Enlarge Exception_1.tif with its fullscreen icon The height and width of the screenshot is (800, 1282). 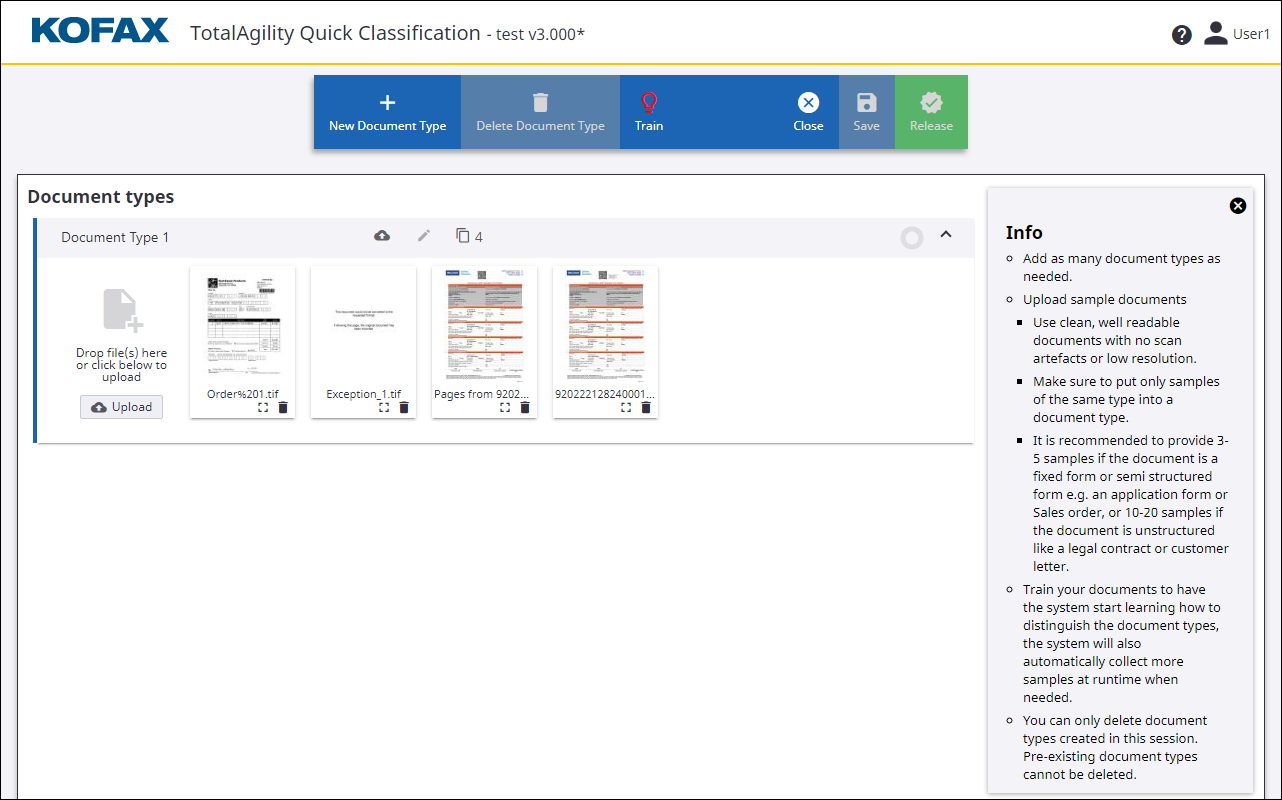tap(383, 407)
